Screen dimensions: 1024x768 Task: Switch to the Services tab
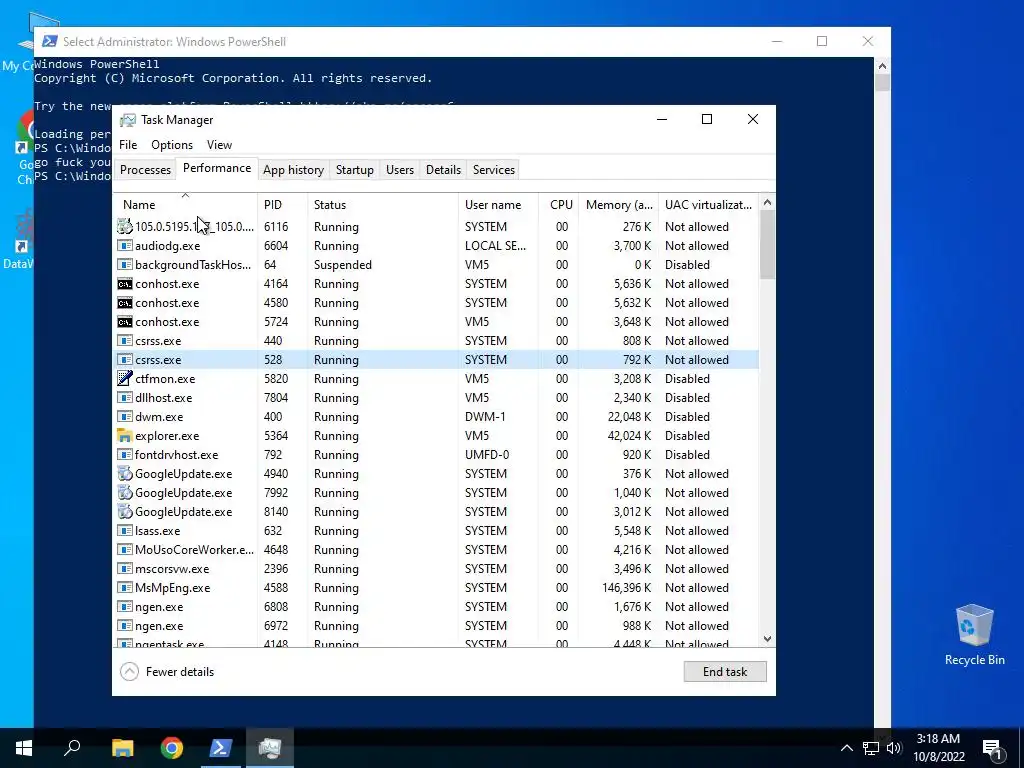point(494,170)
